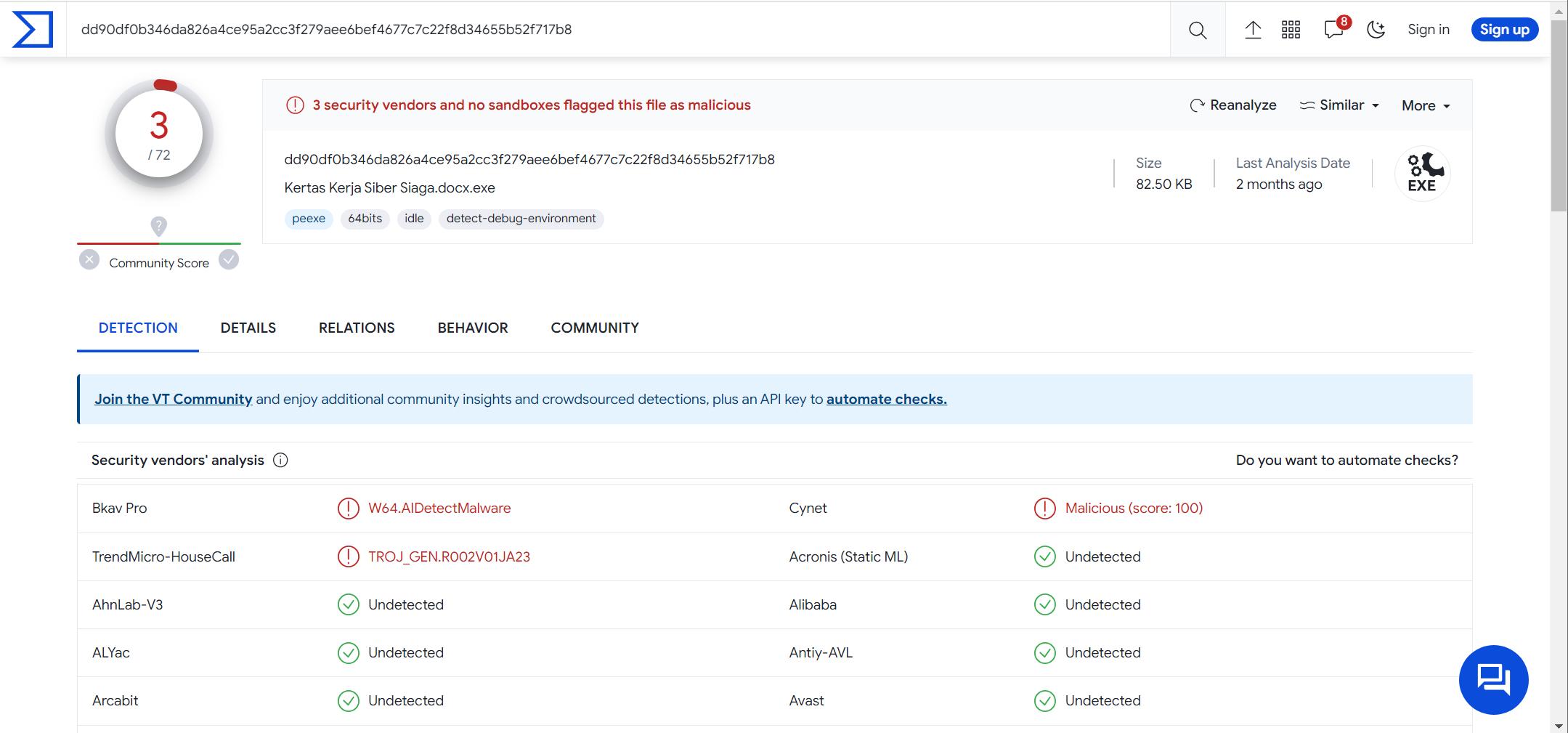Click Alibaba undetected check icon

pyautogui.click(x=1045, y=604)
